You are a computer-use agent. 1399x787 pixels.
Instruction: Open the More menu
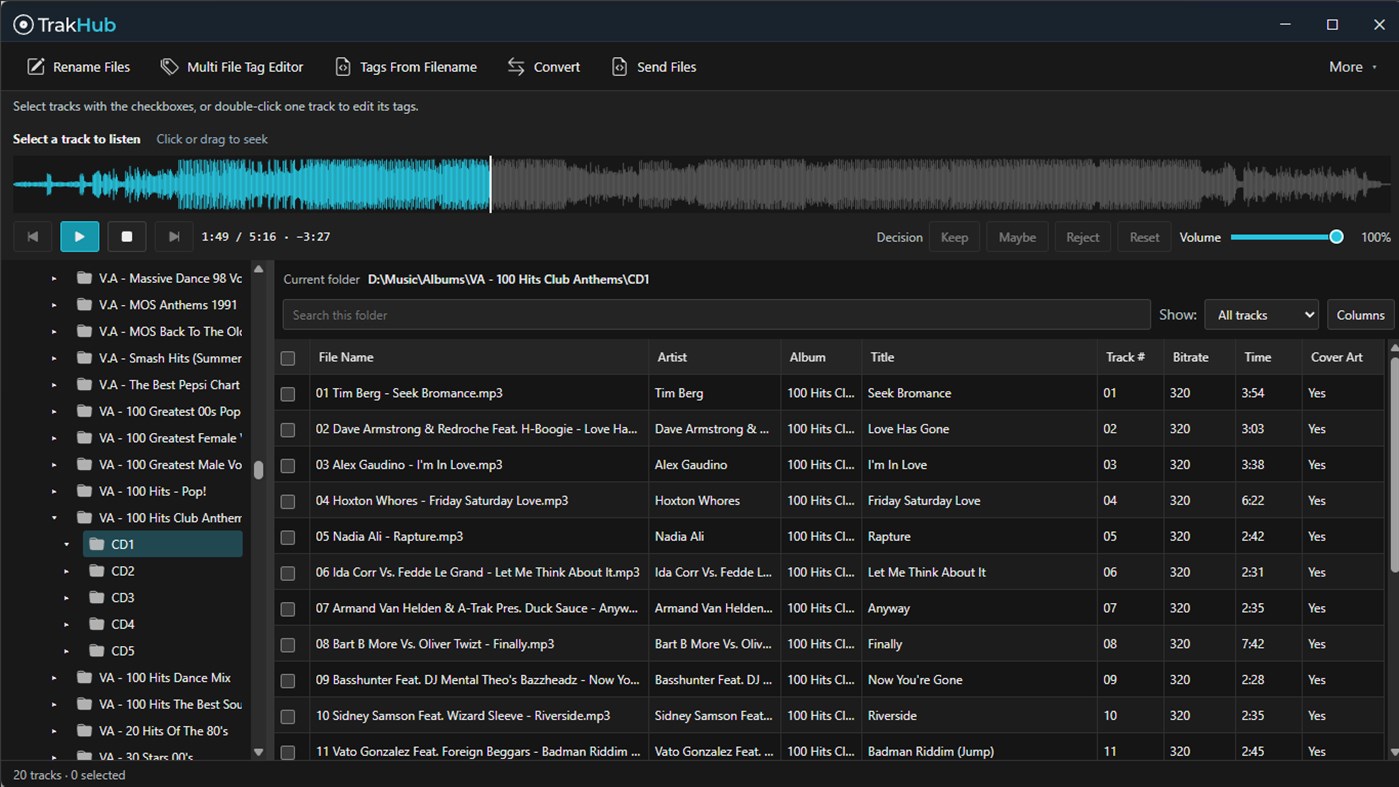point(1352,67)
